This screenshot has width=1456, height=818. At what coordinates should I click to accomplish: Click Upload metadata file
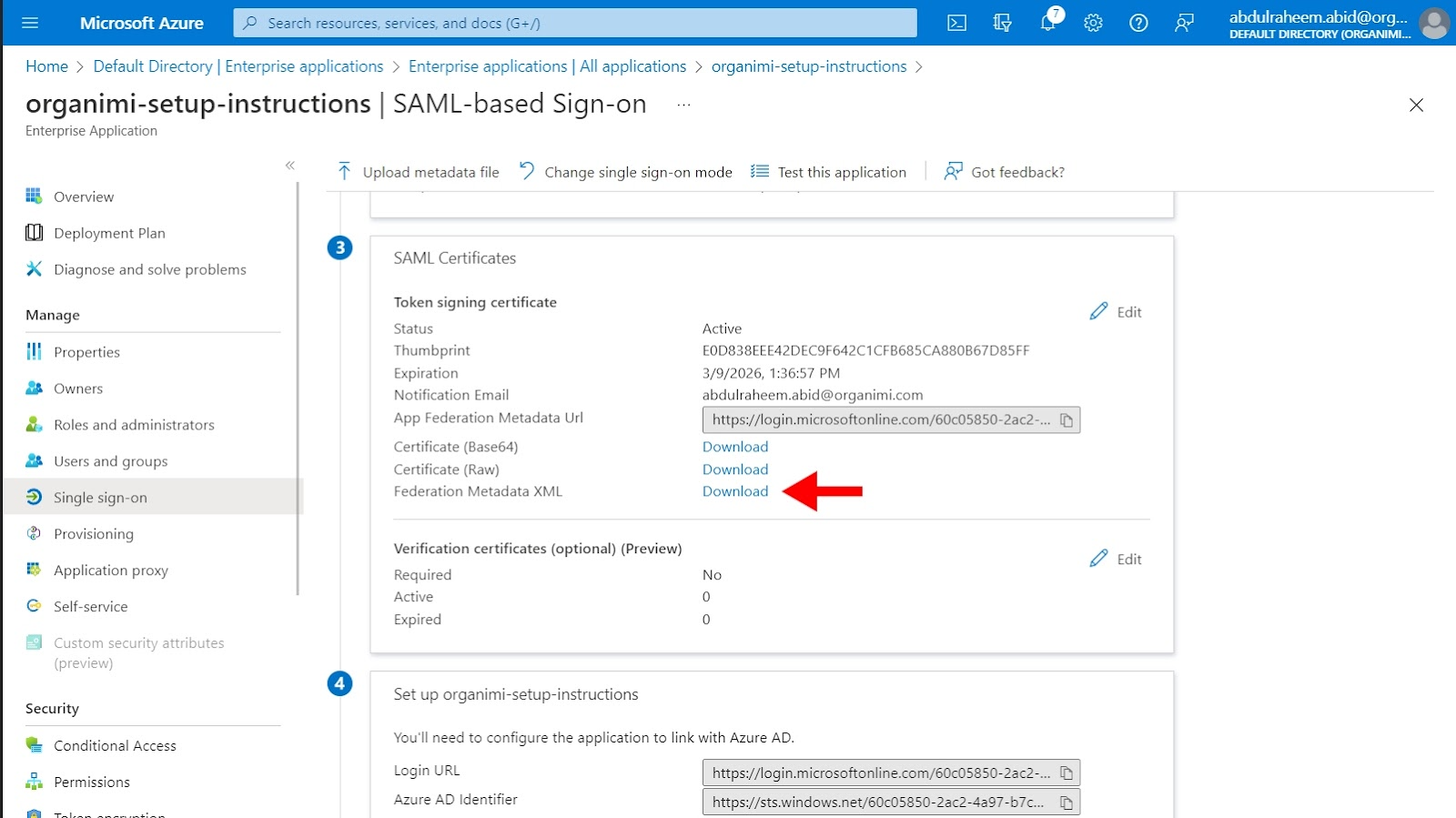click(x=419, y=172)
